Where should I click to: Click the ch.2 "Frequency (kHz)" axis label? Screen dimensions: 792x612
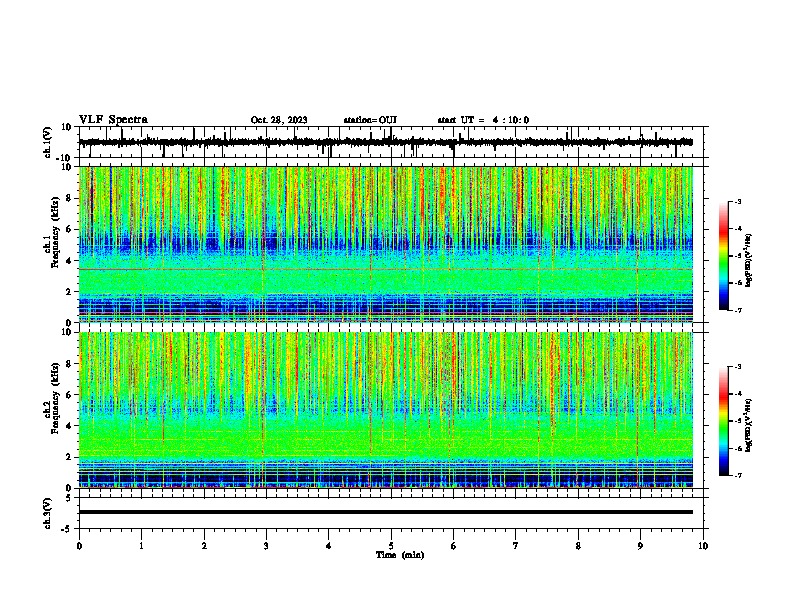click(x=55, y=398)
